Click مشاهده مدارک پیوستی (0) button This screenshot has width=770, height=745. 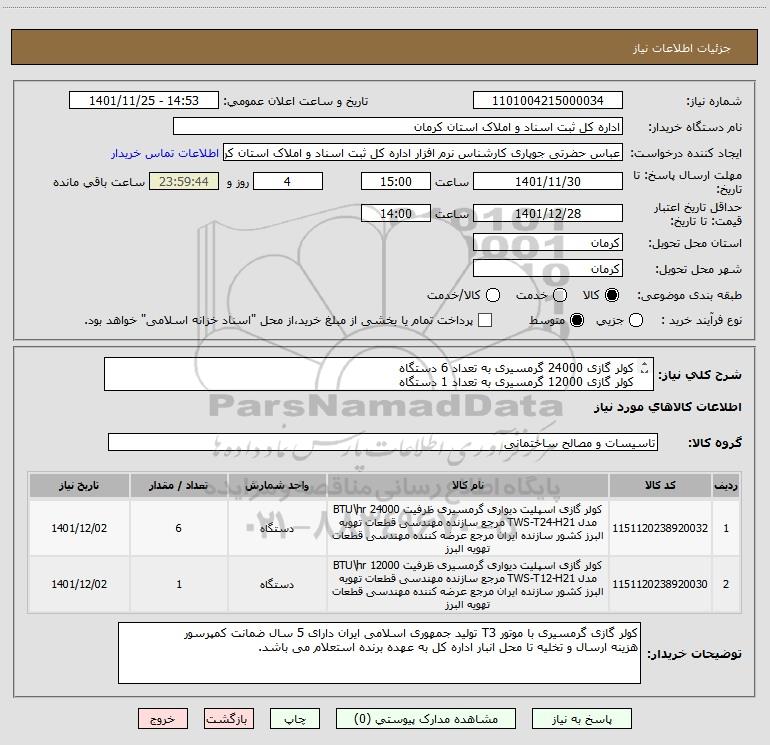pos(426,719)
